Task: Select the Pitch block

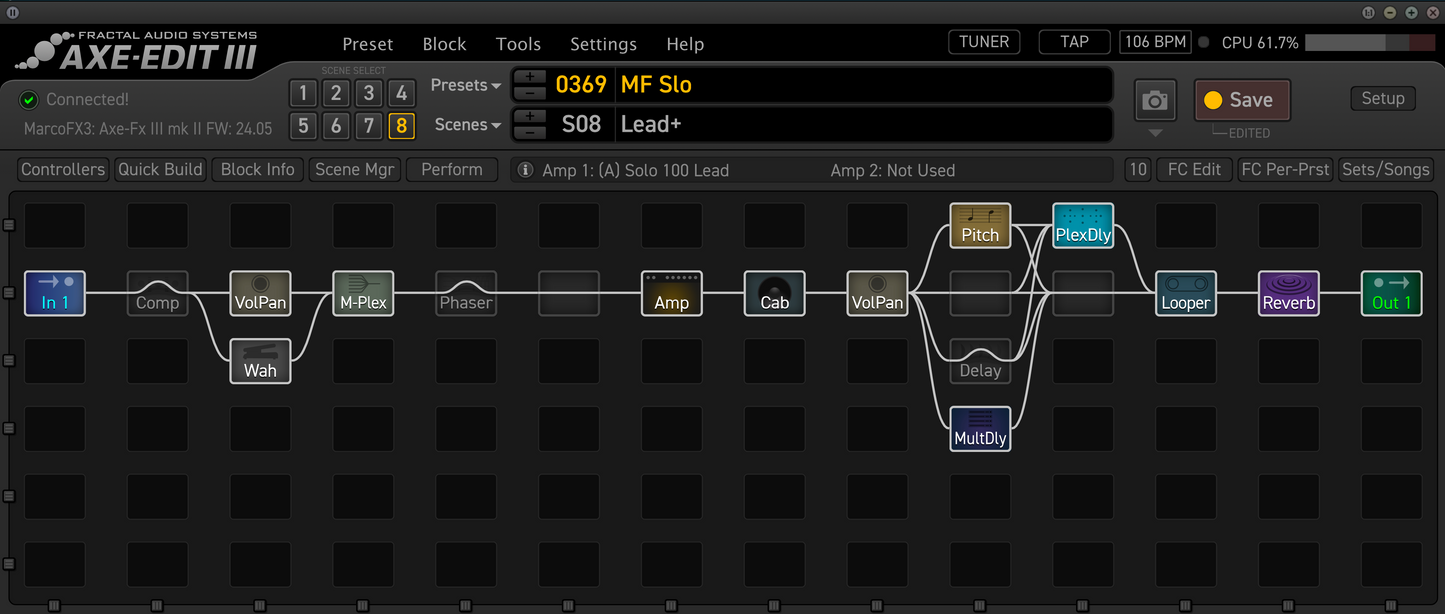Action: (x=980, y=225)
